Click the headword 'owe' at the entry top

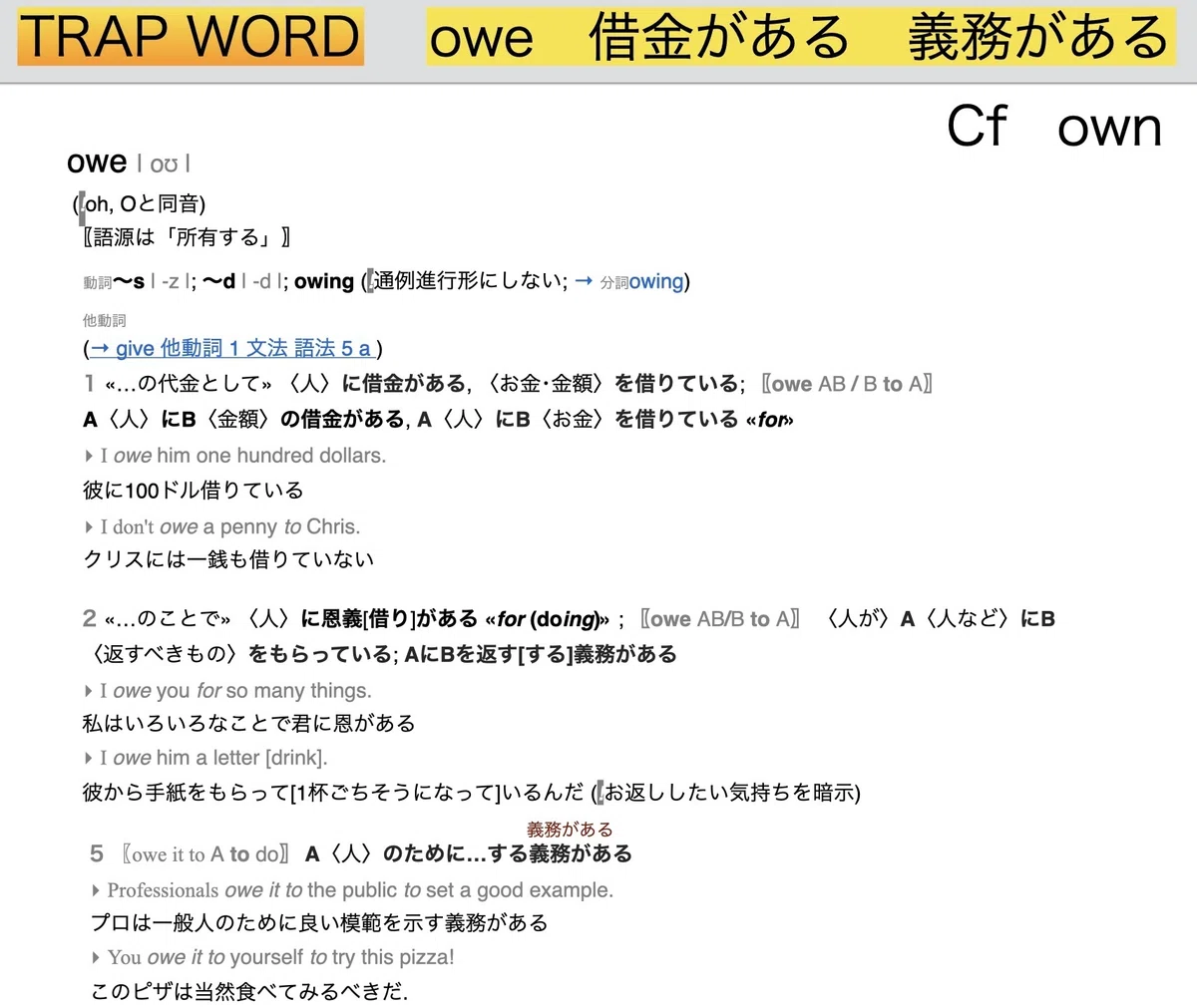pos(97,162)
